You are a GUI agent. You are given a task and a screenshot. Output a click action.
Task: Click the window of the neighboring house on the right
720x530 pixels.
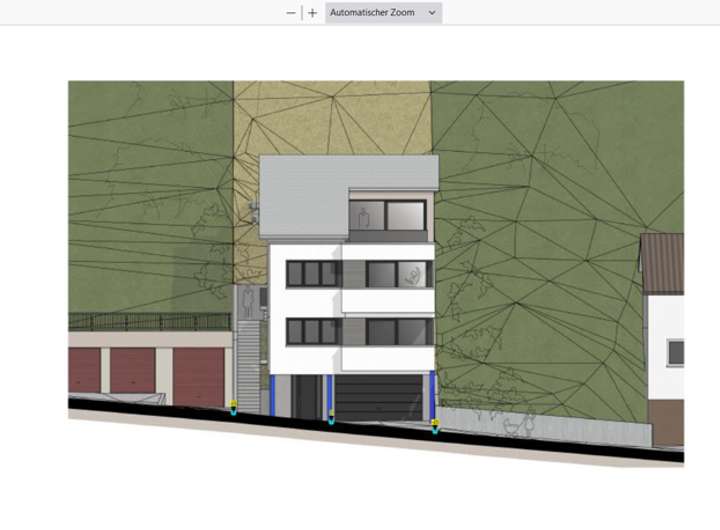(676, 352)
